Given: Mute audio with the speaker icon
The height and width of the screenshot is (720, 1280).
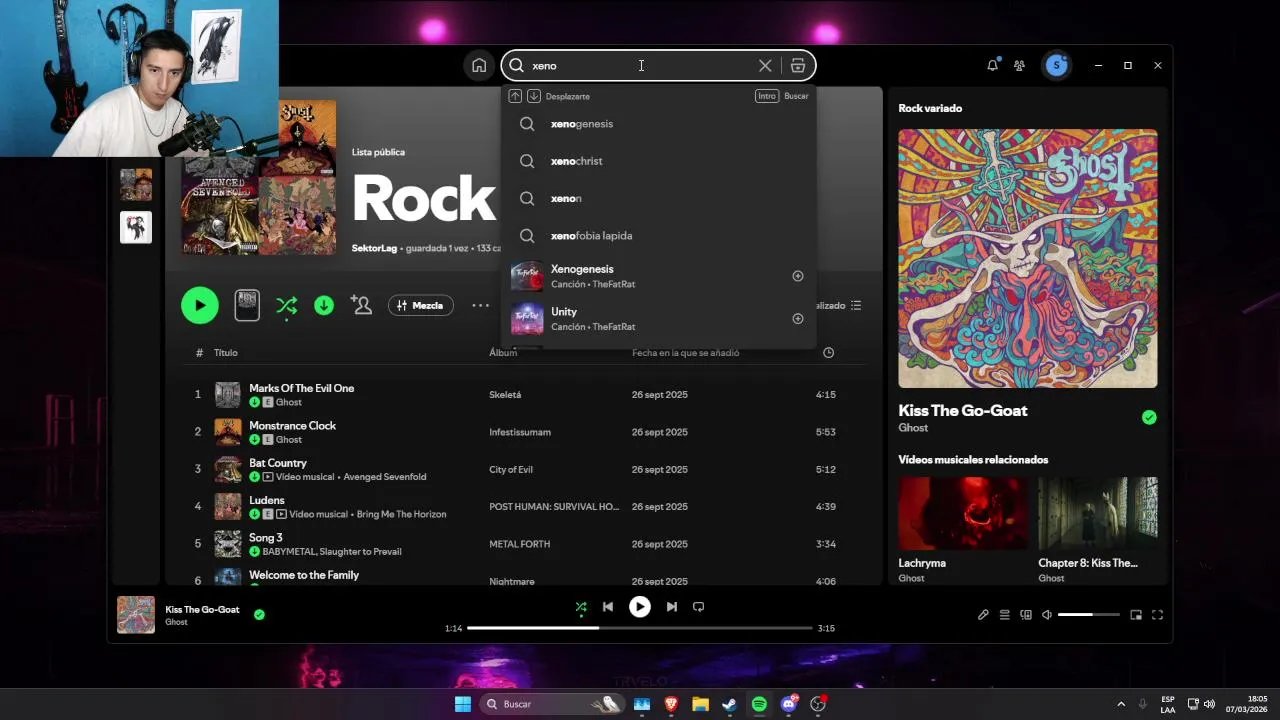Looking at the screenshot, I should click(1047, 615).
